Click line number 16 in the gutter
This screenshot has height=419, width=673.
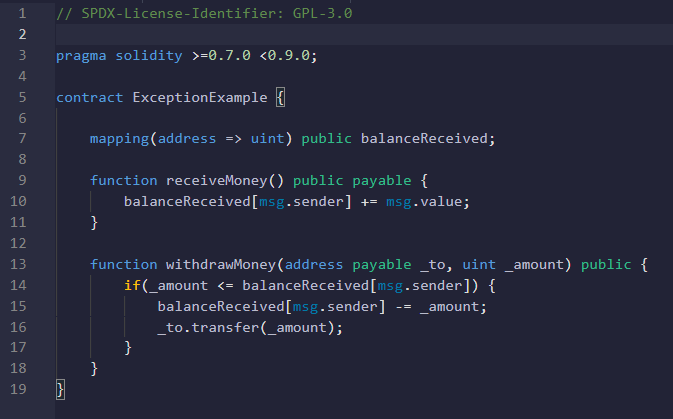pos(18,327)
